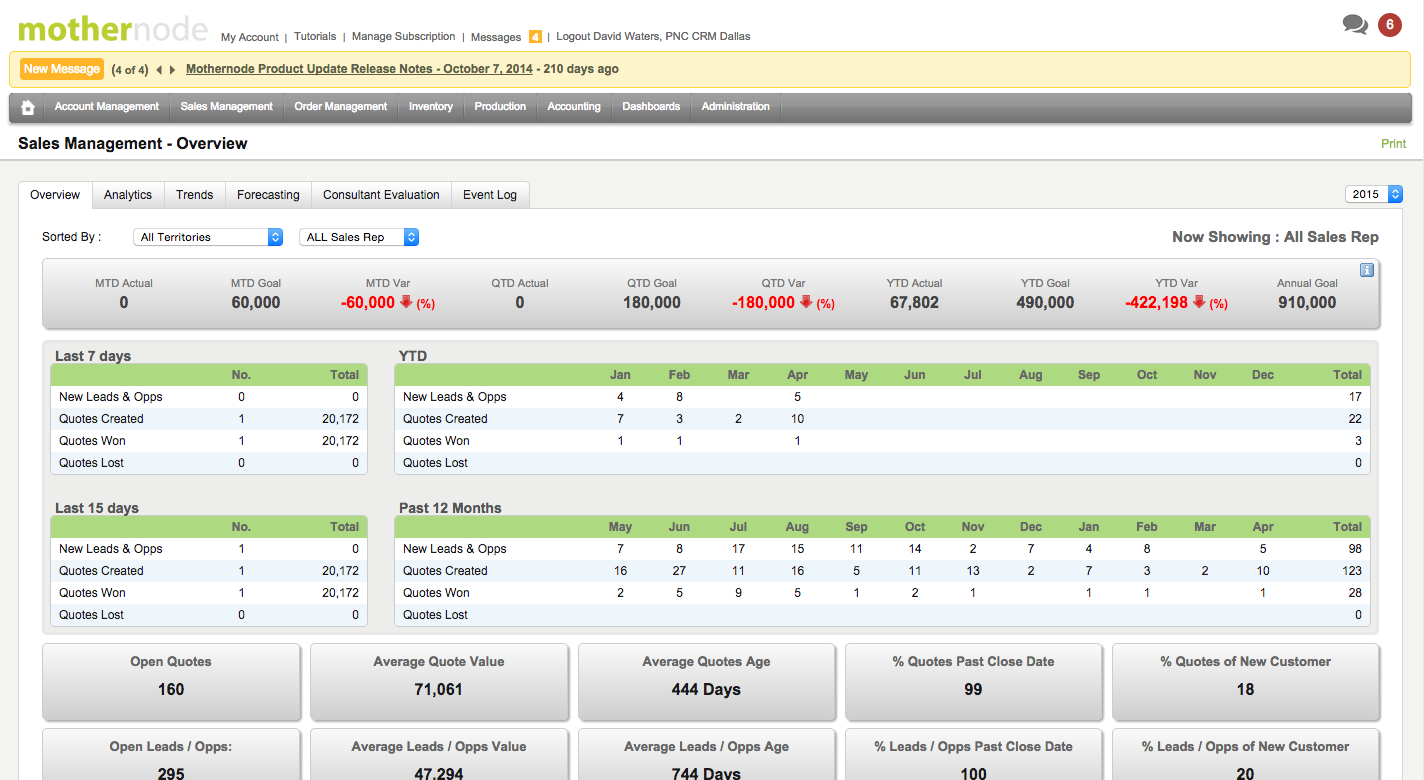
Task: Click the next message arrow after 4 of 4
Action: coord(173,69)
